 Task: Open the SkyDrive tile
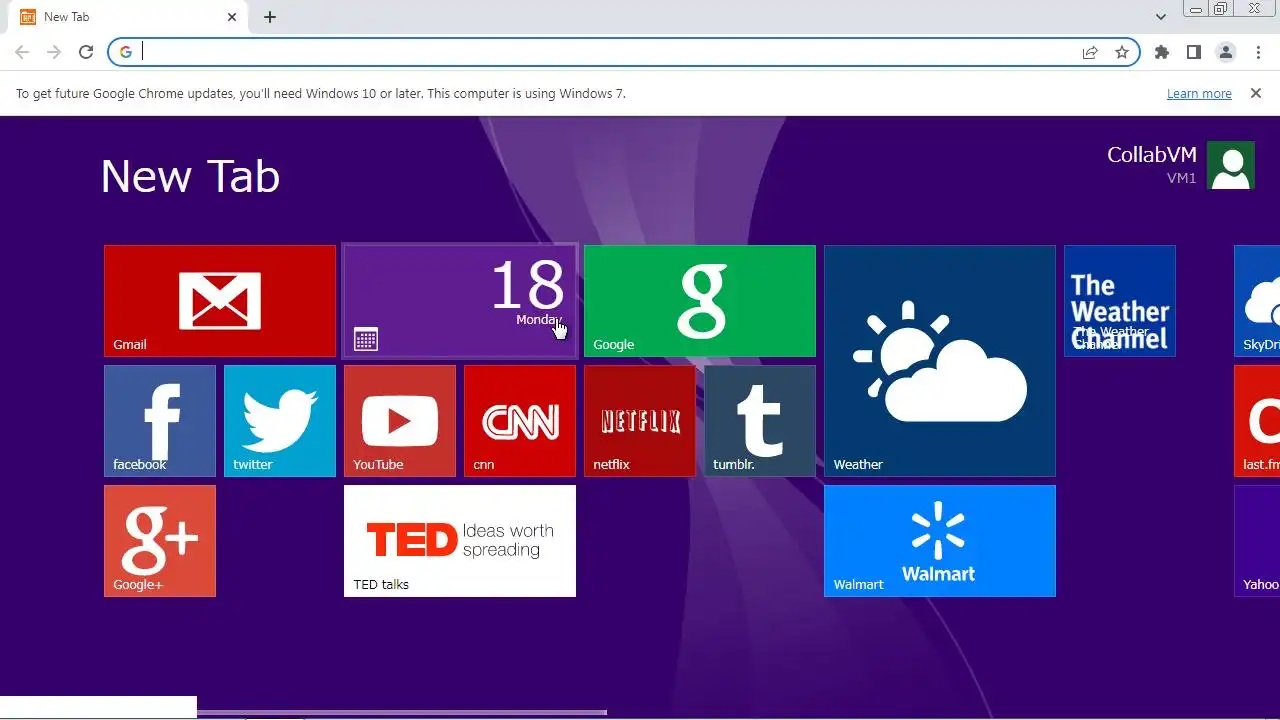[x=1257, y=301]
